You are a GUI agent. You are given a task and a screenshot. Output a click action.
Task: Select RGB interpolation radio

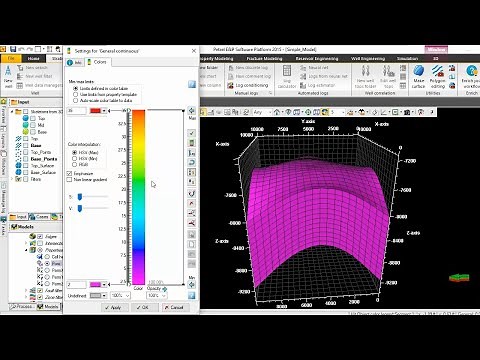(75, 165)
